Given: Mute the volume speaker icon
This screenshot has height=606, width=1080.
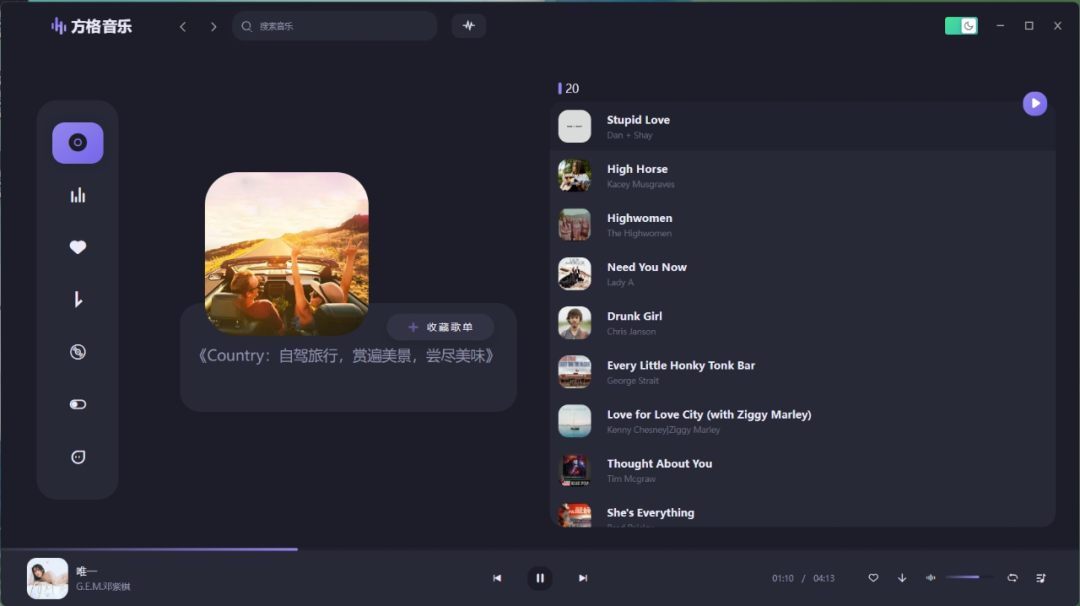Looking at the screenshot, I should (931, 578).
